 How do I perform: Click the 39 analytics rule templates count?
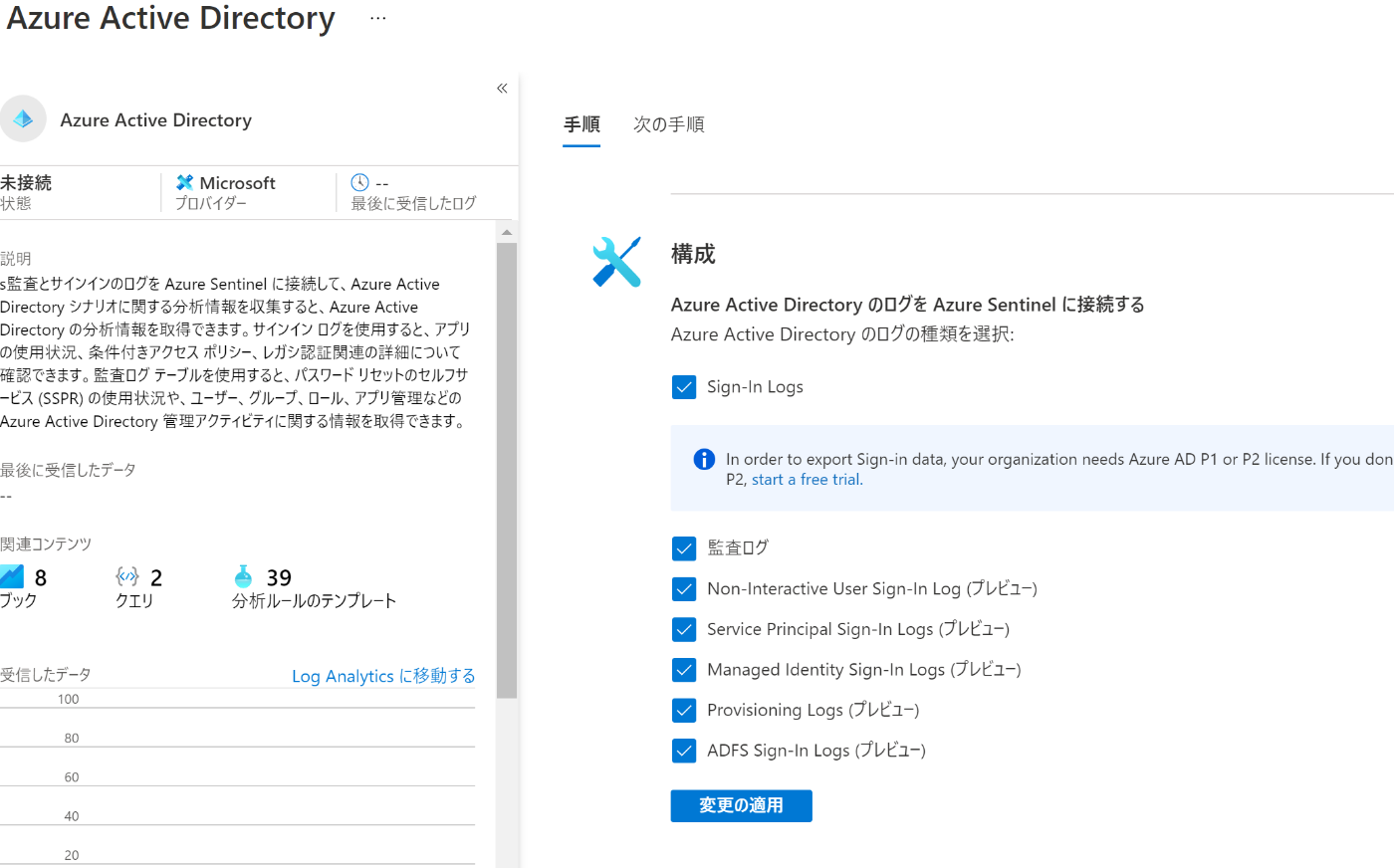[279, 577]
